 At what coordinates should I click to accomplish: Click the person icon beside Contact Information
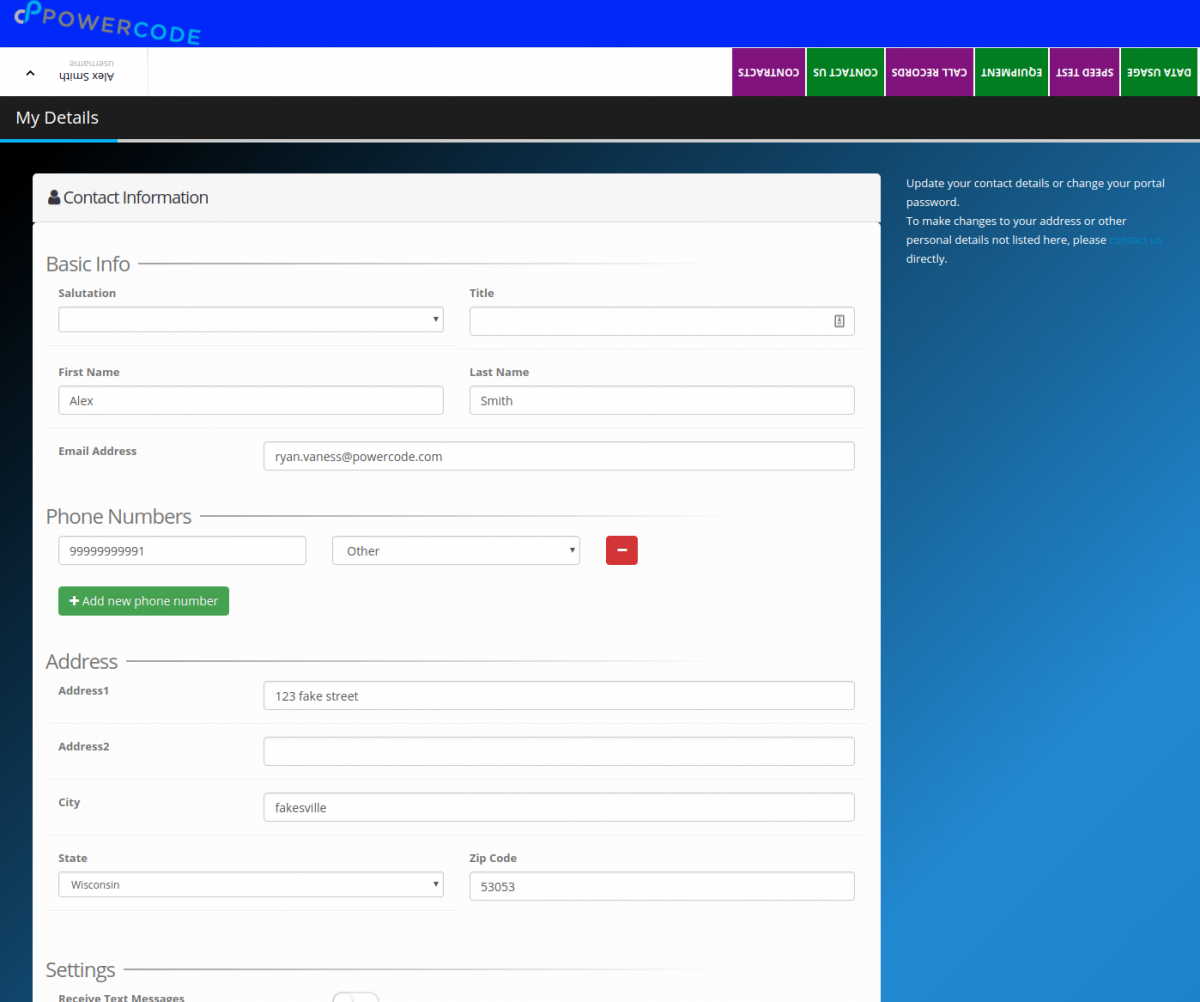(x=55, y=197)
